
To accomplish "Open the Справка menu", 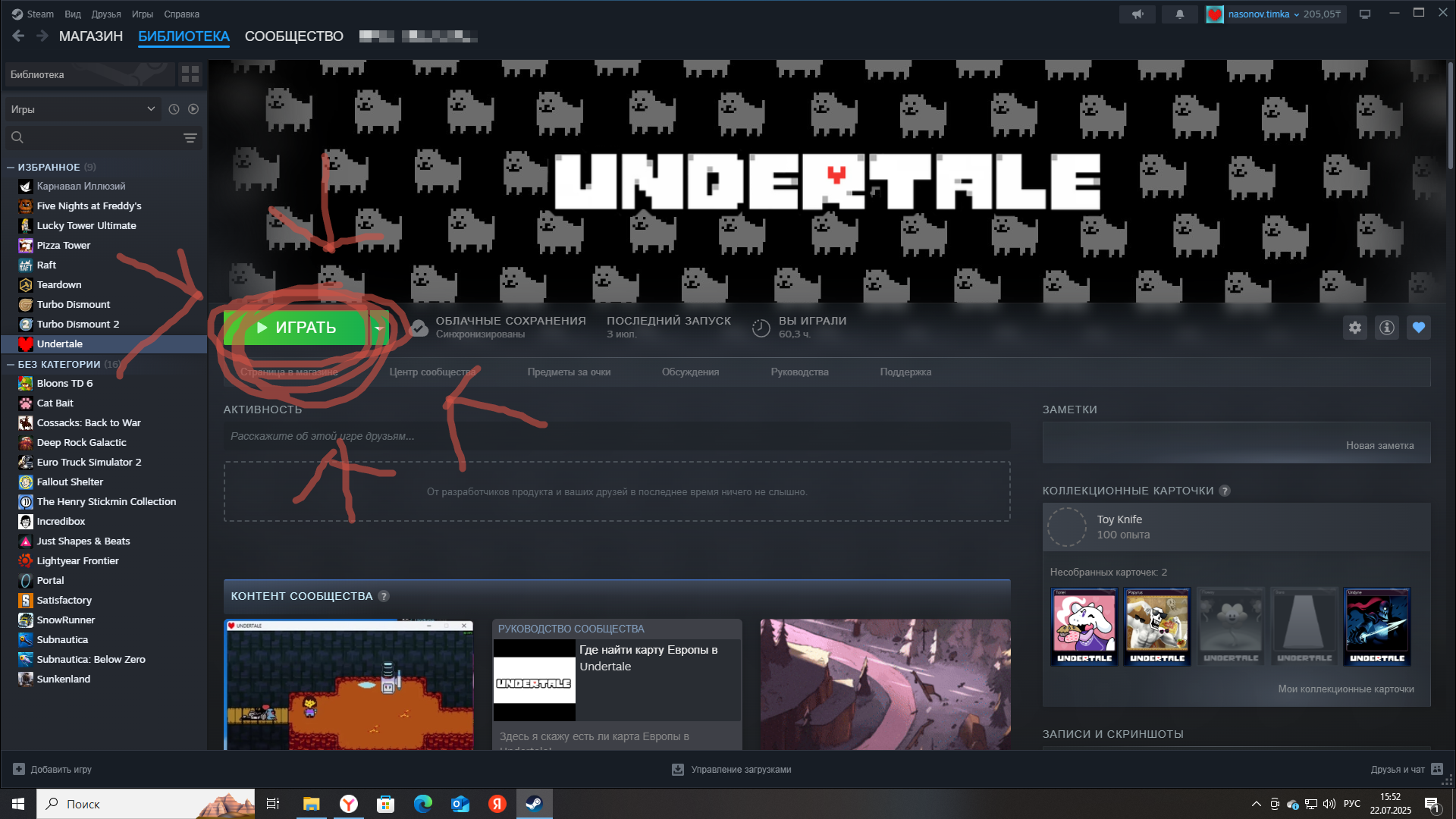I will (x=182, y=14).
